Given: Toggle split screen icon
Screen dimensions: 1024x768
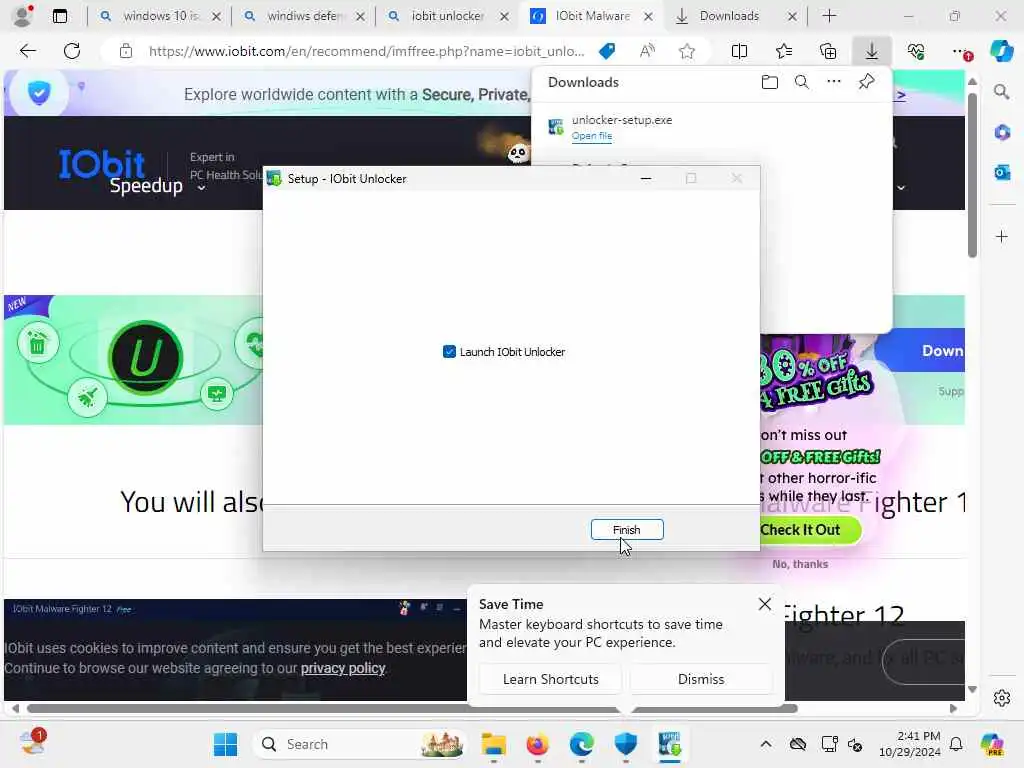Looking at the screenshot, I should tap(739, 51).
